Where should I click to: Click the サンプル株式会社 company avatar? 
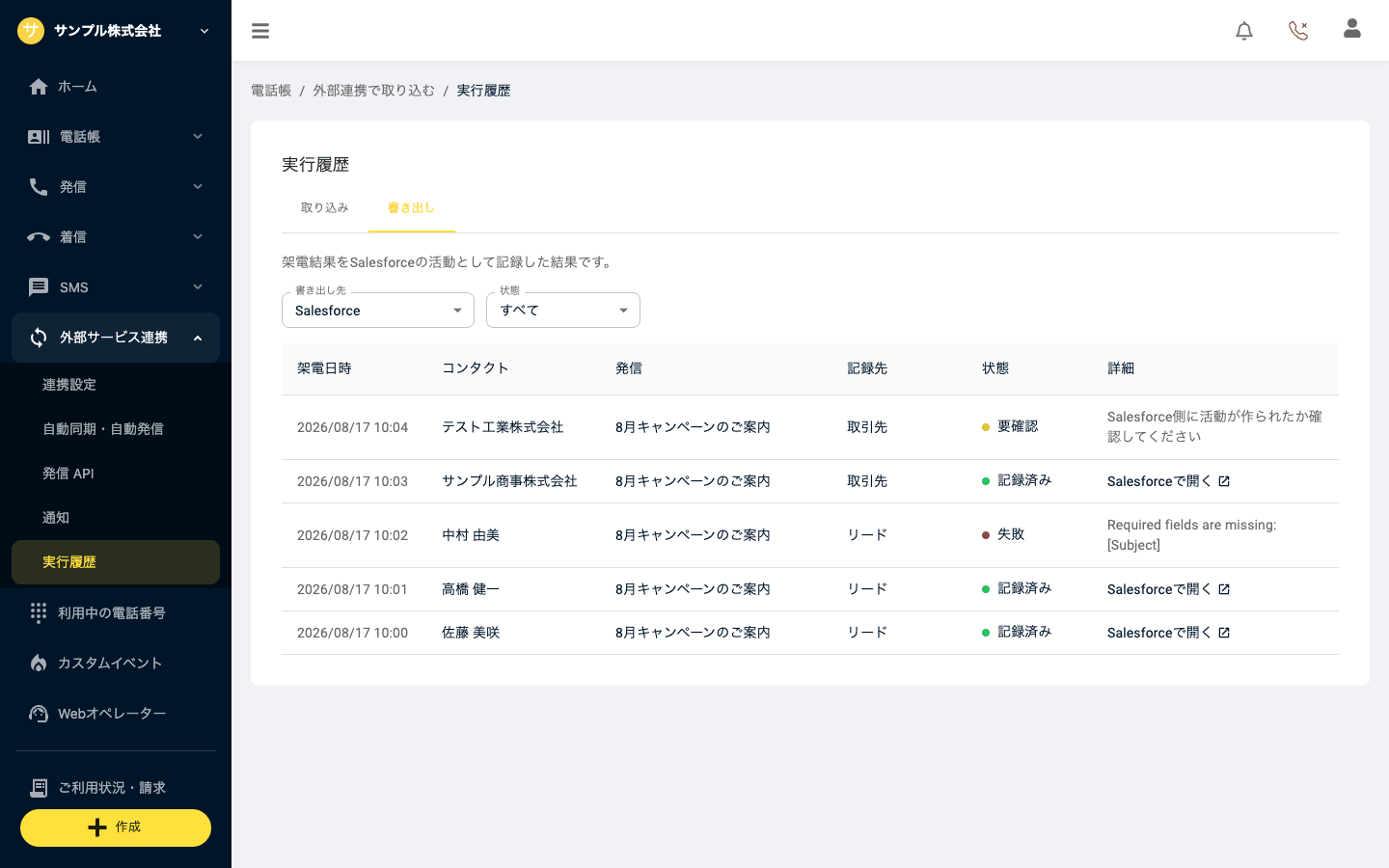click(x=31, y=31)
